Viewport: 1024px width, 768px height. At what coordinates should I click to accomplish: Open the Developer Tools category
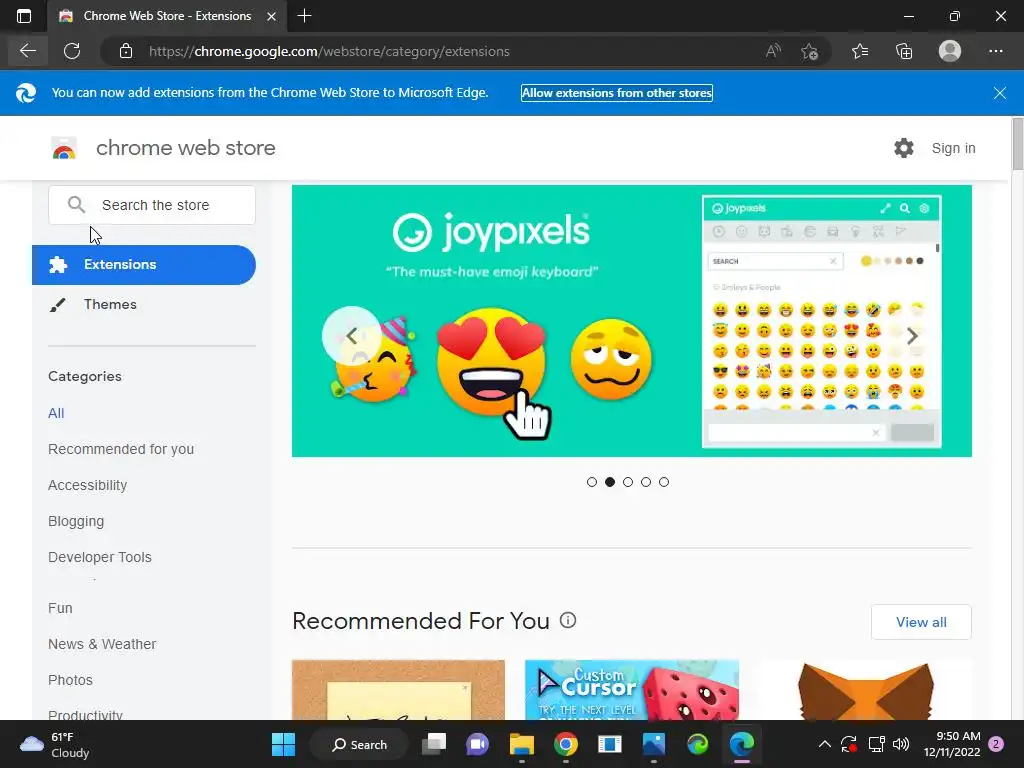[100, 557]
